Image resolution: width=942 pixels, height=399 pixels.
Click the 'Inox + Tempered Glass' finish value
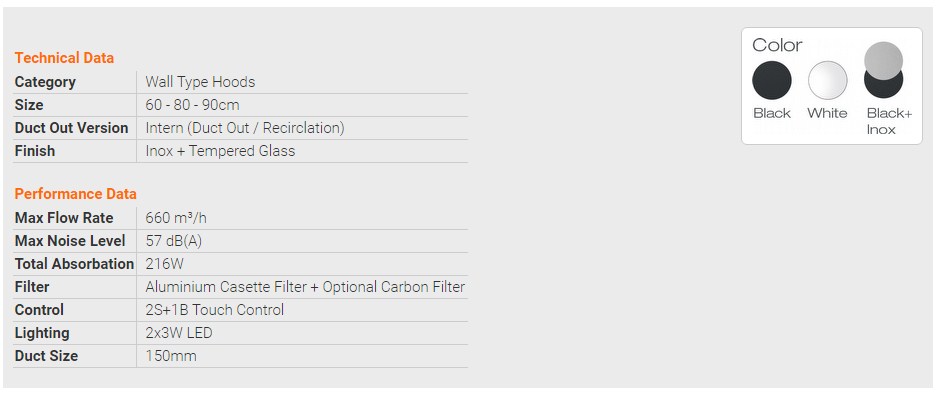pyautogui.click(x=220, y=151)
